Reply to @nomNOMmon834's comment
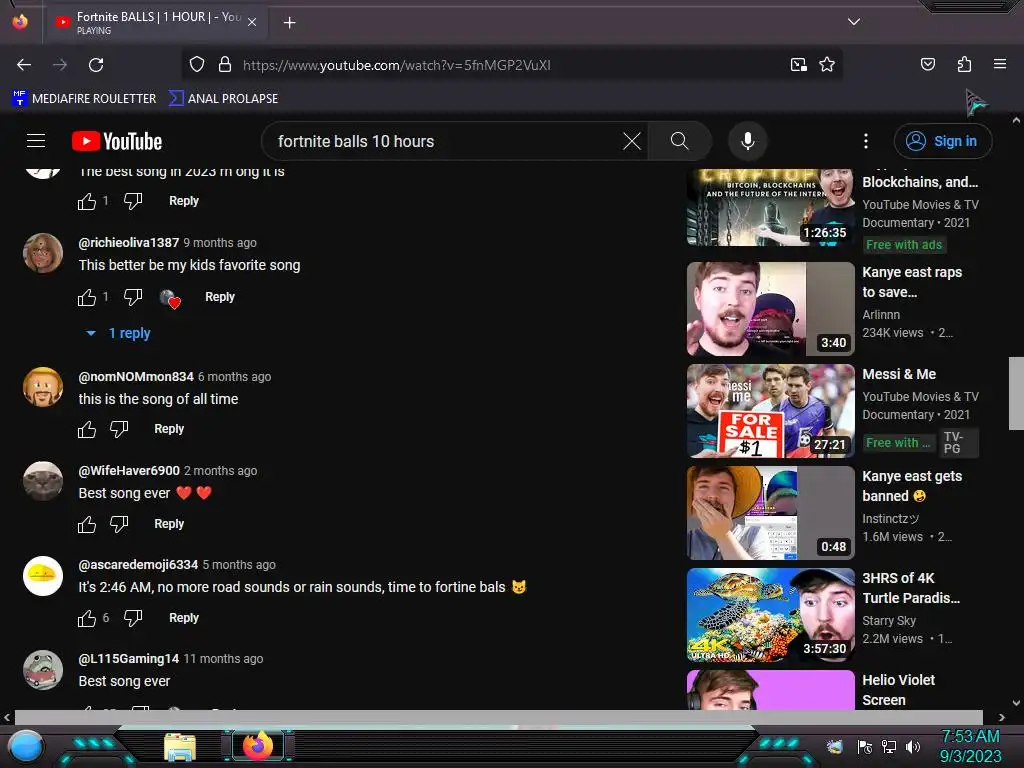1024x768 pixels. tap(168, 428)
